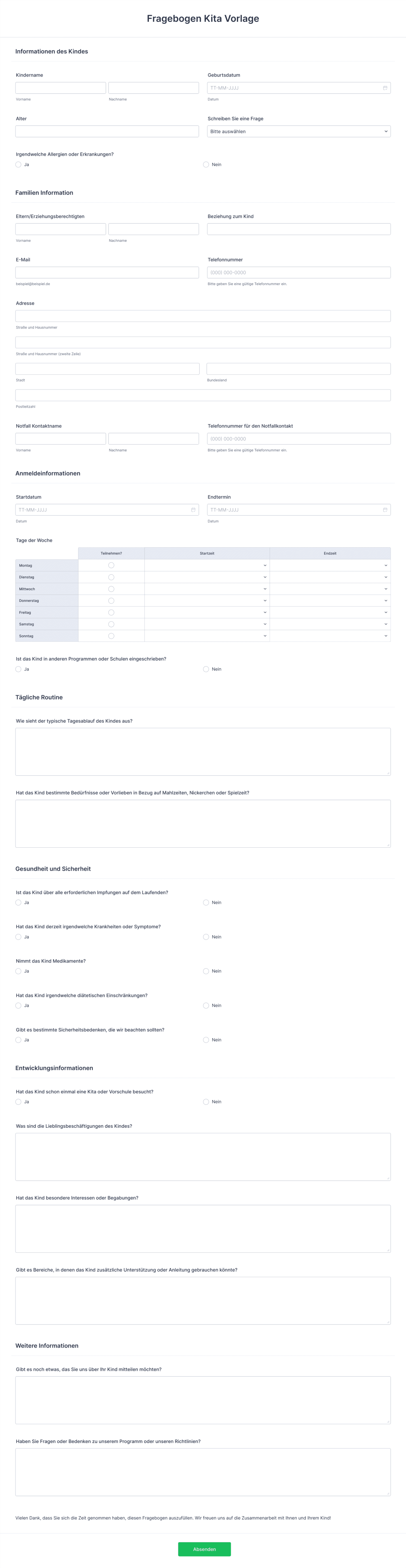Select Nein for Sicherheitsbedenken
406x1568 pixels.
coord(205,1040)
